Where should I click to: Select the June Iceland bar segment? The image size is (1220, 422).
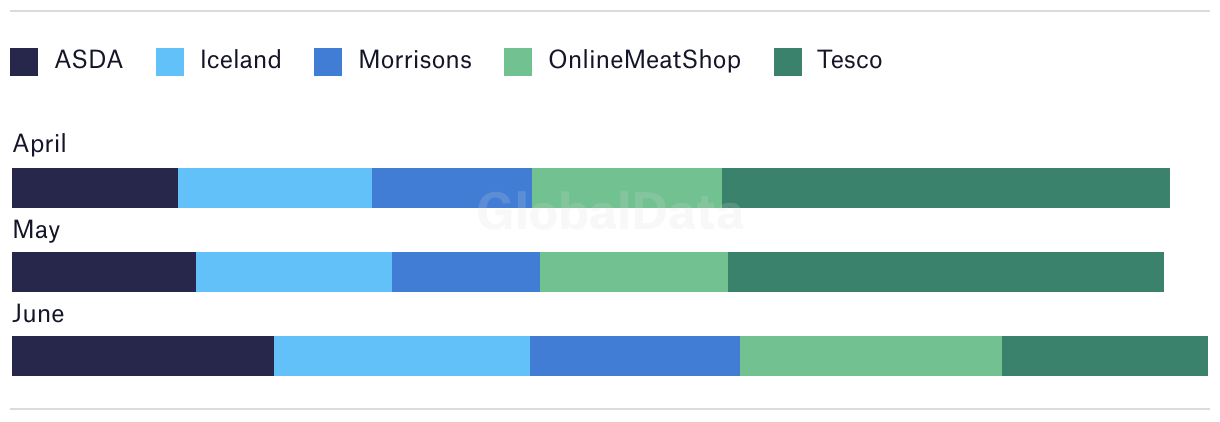tap(402, 356)
